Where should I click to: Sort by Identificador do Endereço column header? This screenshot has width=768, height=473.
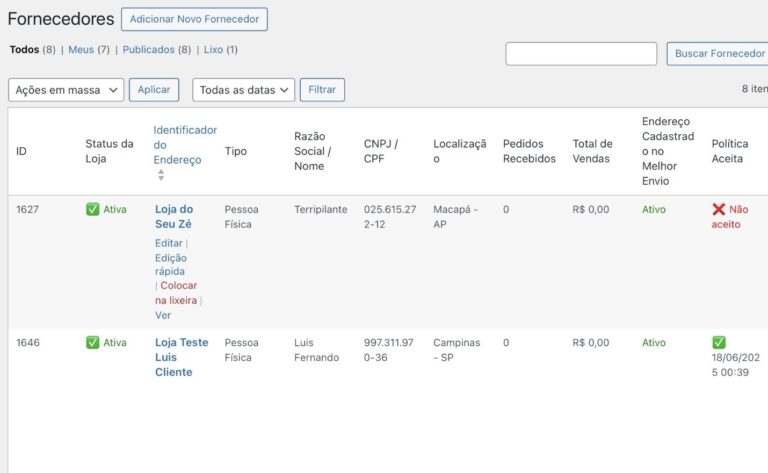tap(185, 145)
